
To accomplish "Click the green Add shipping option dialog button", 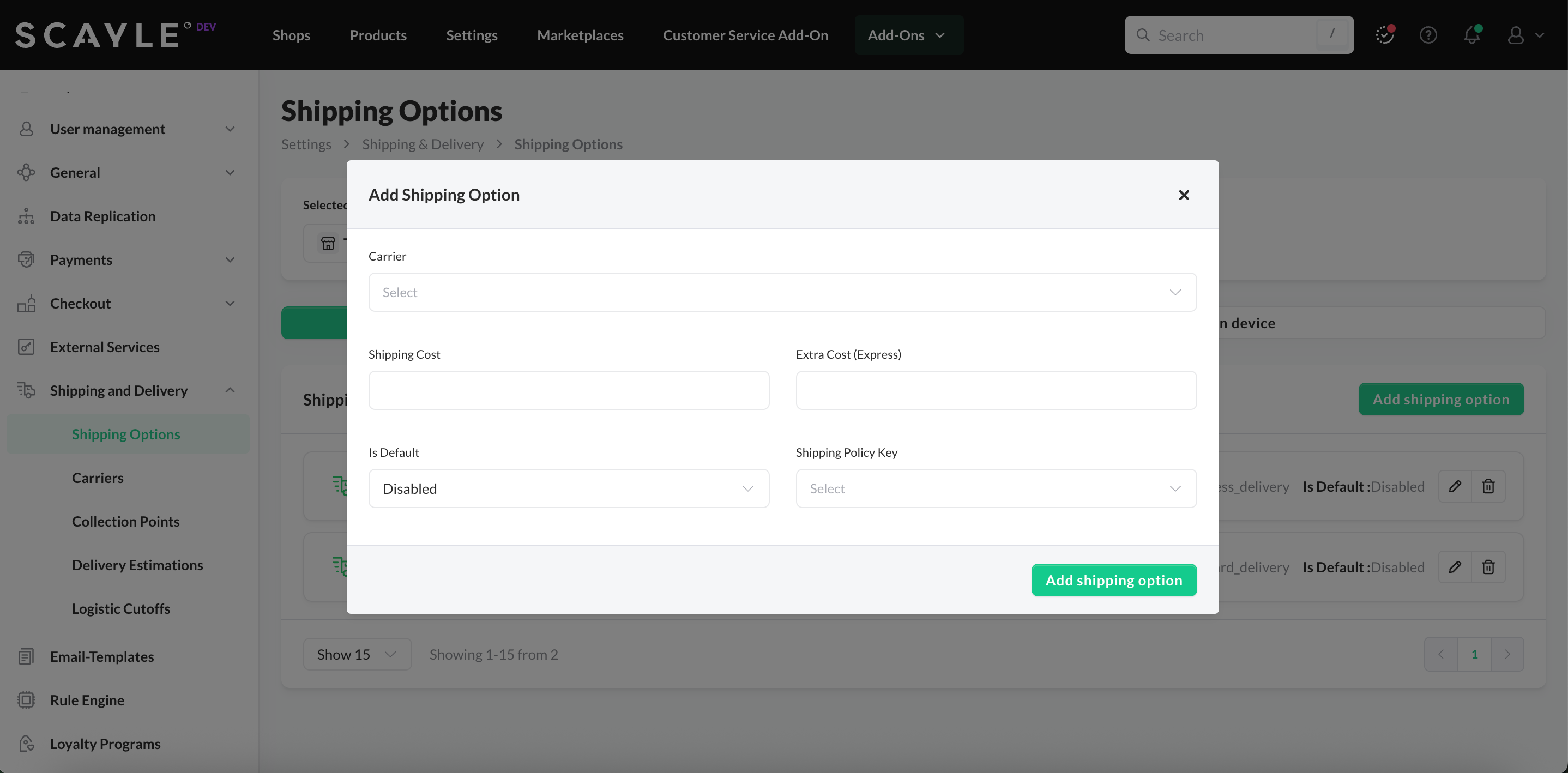I will 1114,580.
